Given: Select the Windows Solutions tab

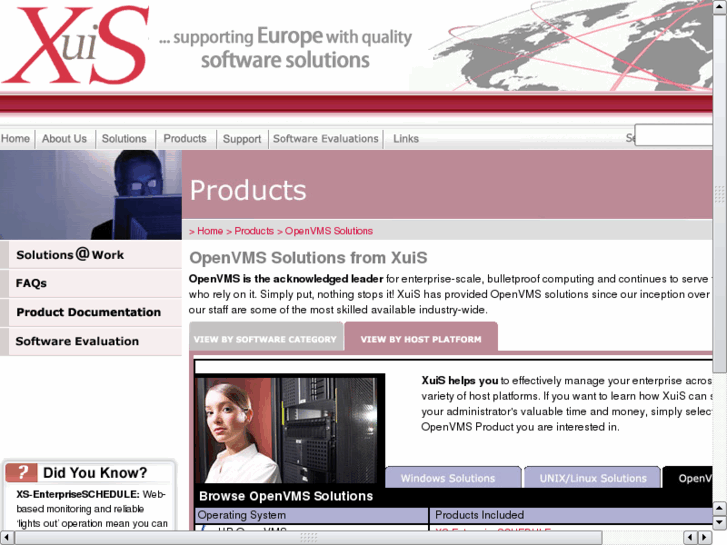Looking at the screenshot, I should click(453, 478).
